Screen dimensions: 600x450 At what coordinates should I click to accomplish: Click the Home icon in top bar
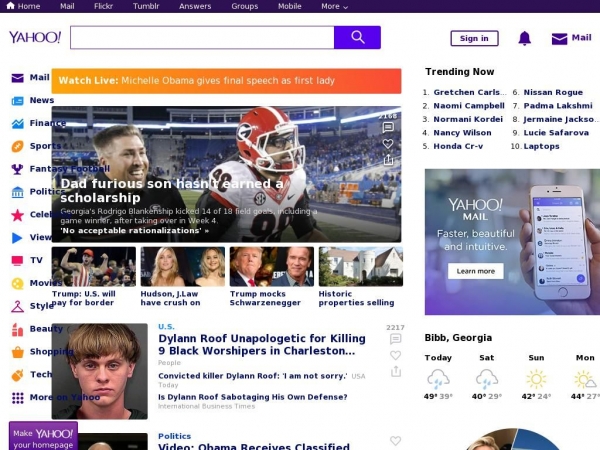click(10, 6)
